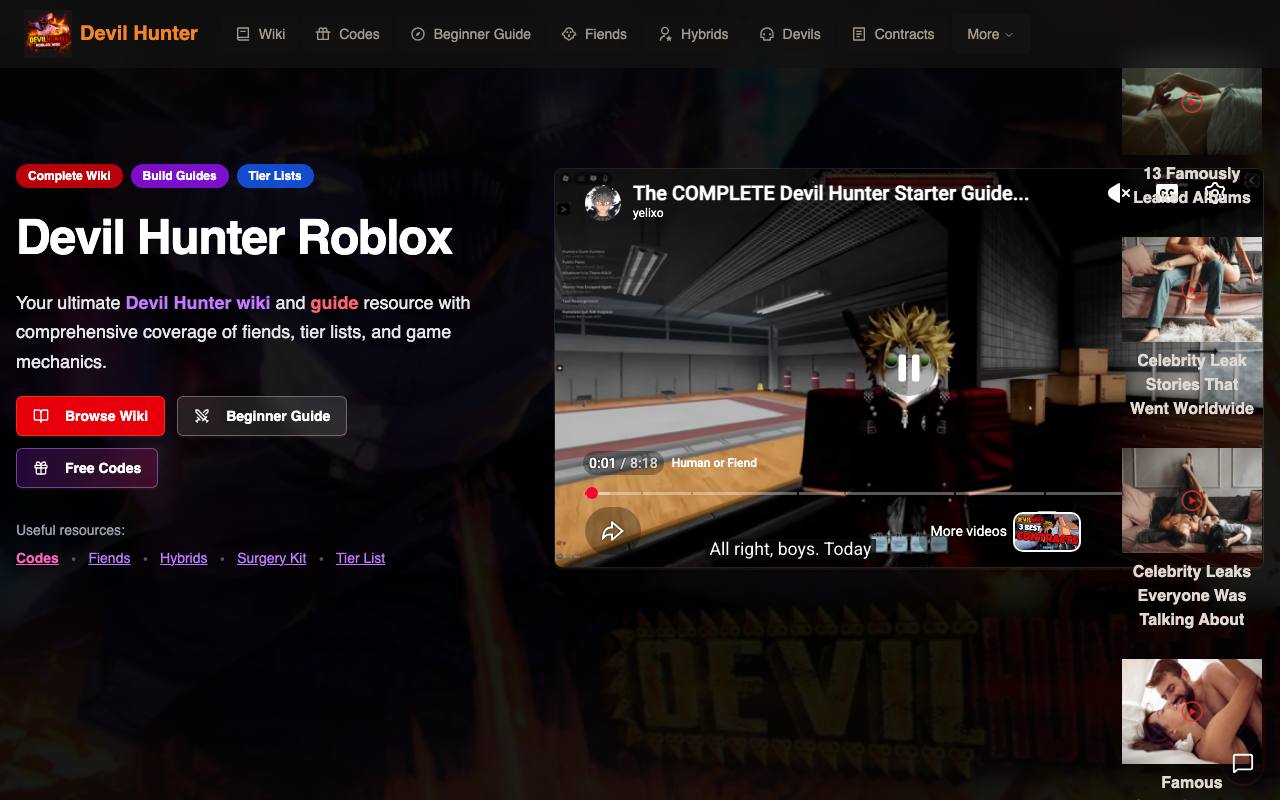Follow the purple 'Devil Hunter wiki' text link

coord(198,303)
